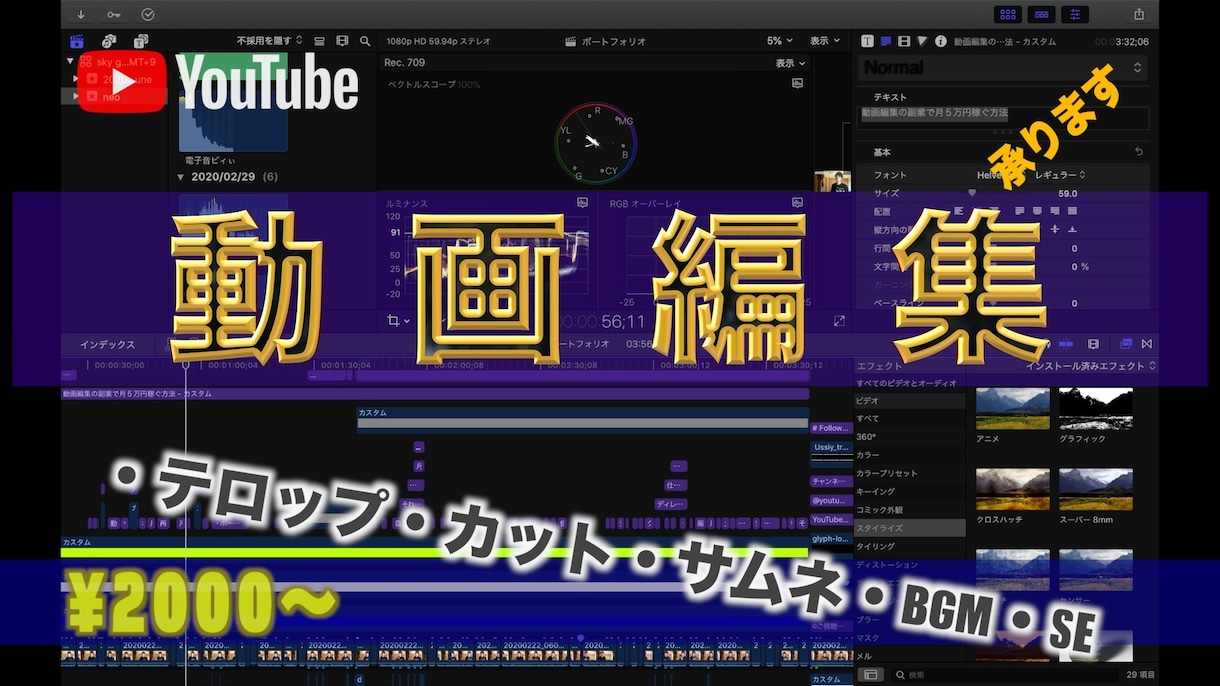1220x686 pixels.
Task: Open the viewer 表示 options dropdown
Action: pos(825,41)
